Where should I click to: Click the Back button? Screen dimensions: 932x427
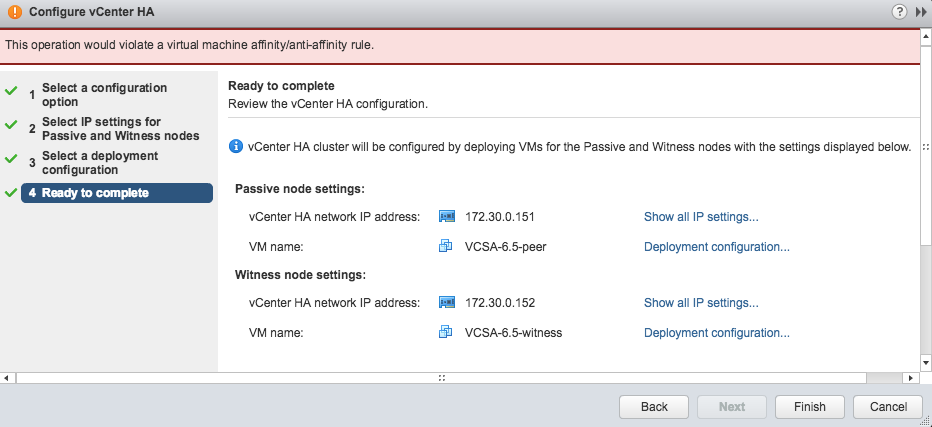click(x=654, y=407)
